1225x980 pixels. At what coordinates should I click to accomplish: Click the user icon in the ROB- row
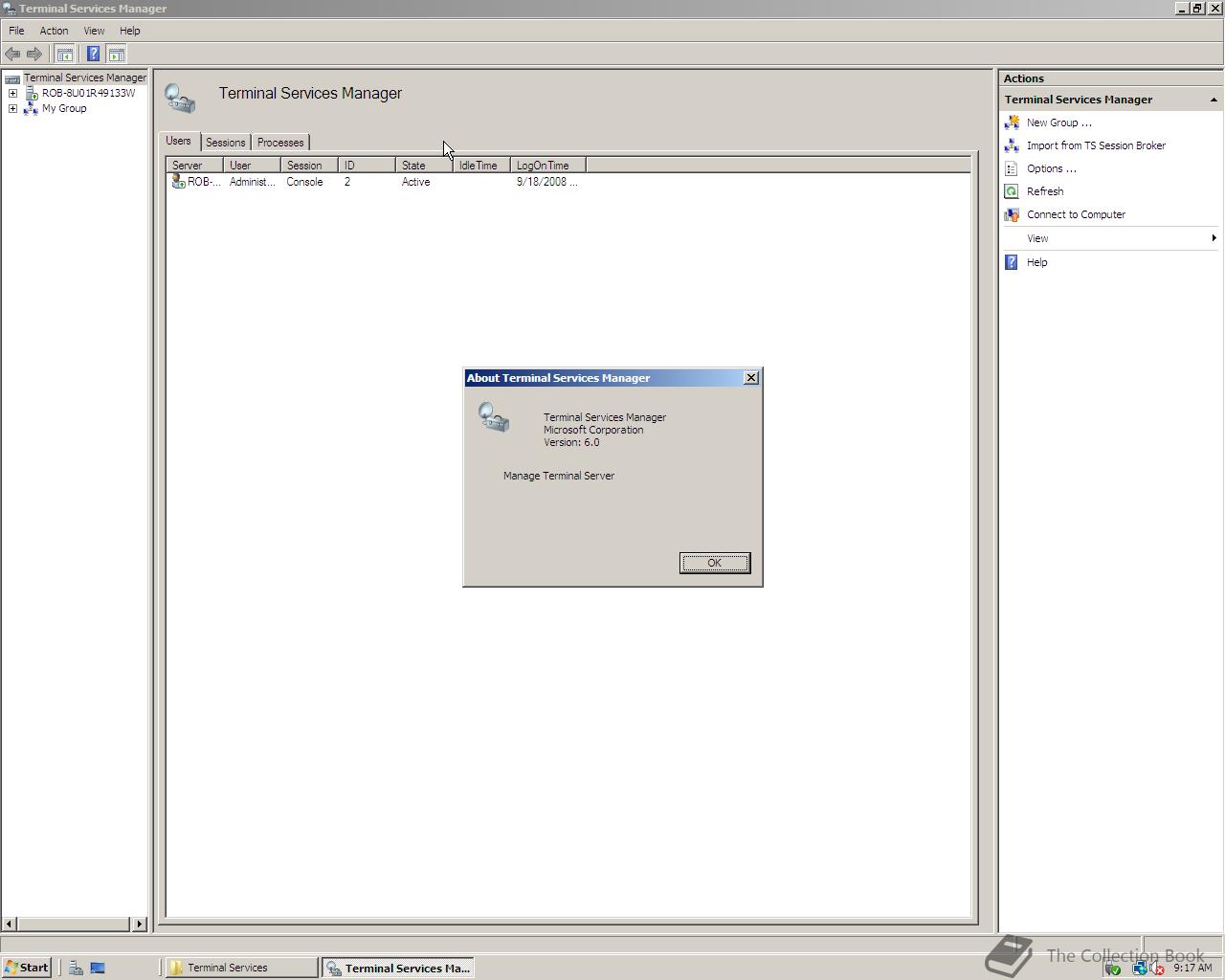[178, 182]
